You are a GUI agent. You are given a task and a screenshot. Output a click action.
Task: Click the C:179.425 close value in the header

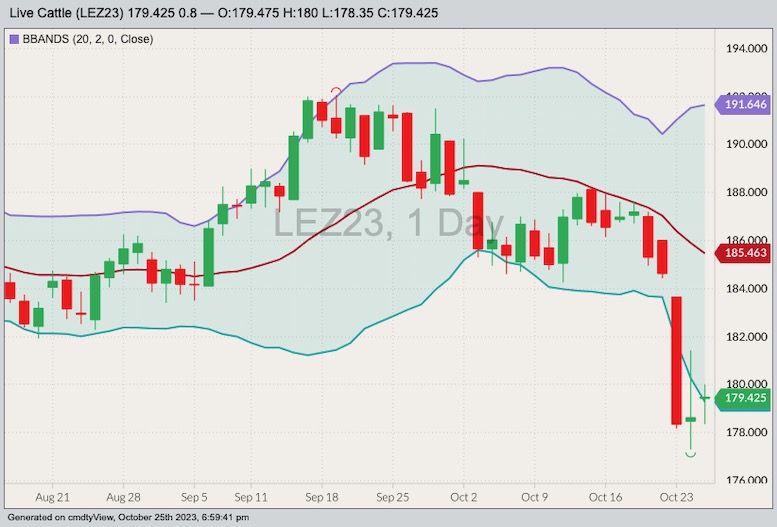pyautogui.click(x=408, y=13)
